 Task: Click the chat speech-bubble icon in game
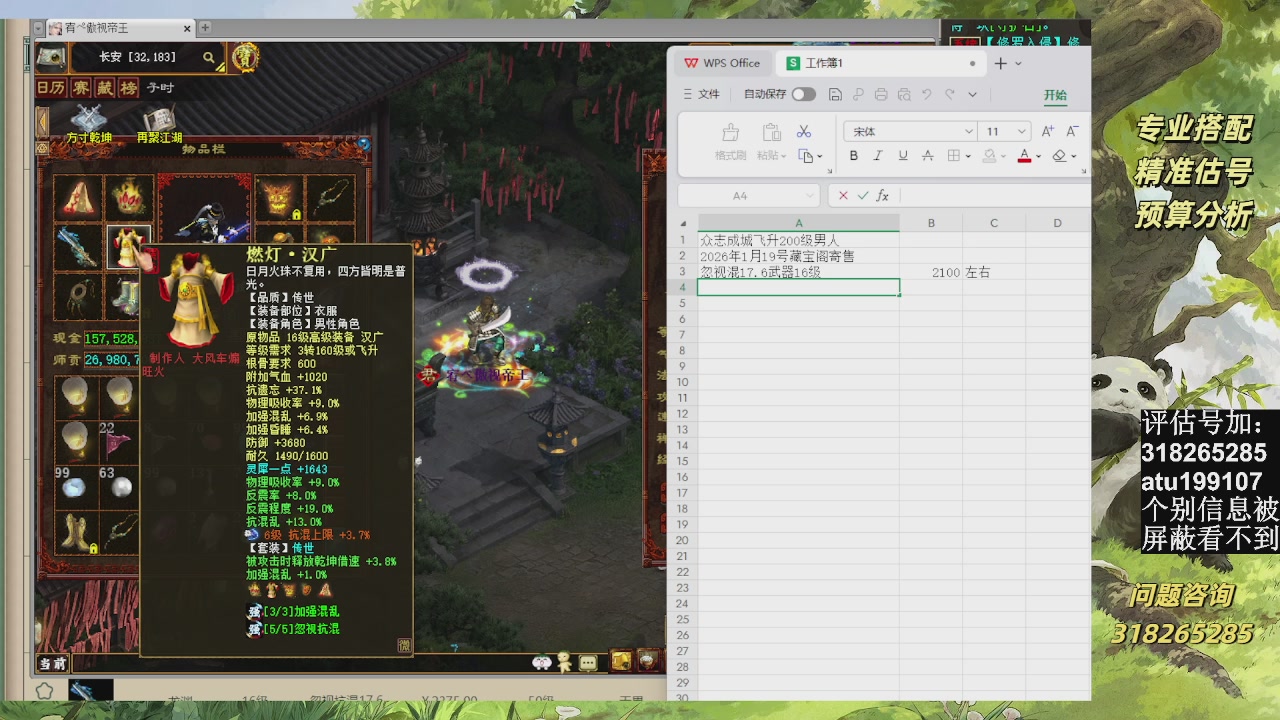click(x=588, y=662)
